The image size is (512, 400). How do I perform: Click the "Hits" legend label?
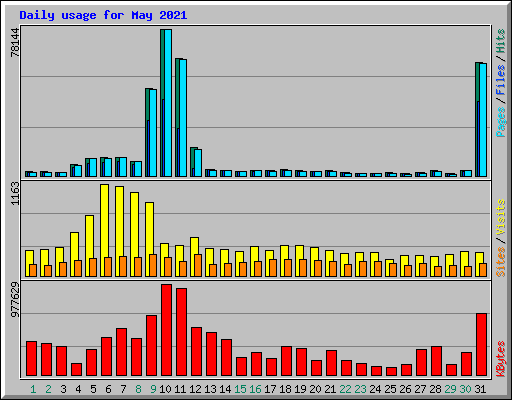point(500,41)
